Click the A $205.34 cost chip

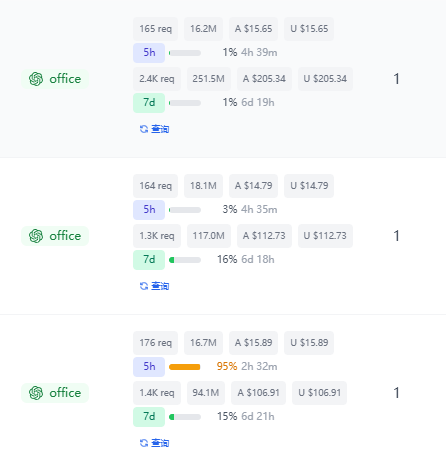click(264, 79)
